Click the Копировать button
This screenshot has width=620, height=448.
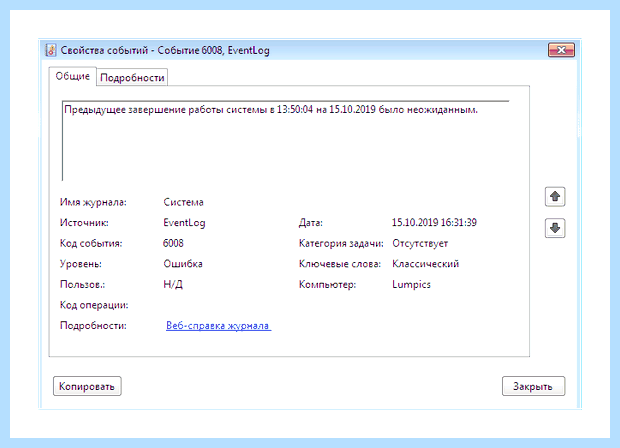coord(87,386)
